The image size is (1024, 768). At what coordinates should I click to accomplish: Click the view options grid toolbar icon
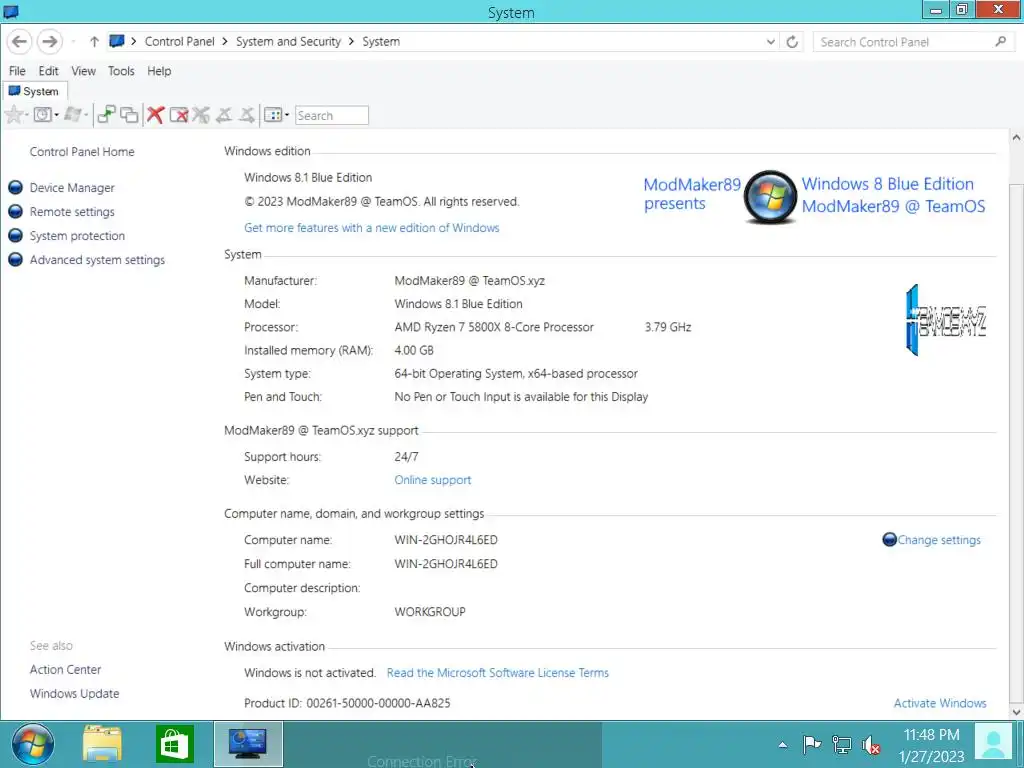272,115
